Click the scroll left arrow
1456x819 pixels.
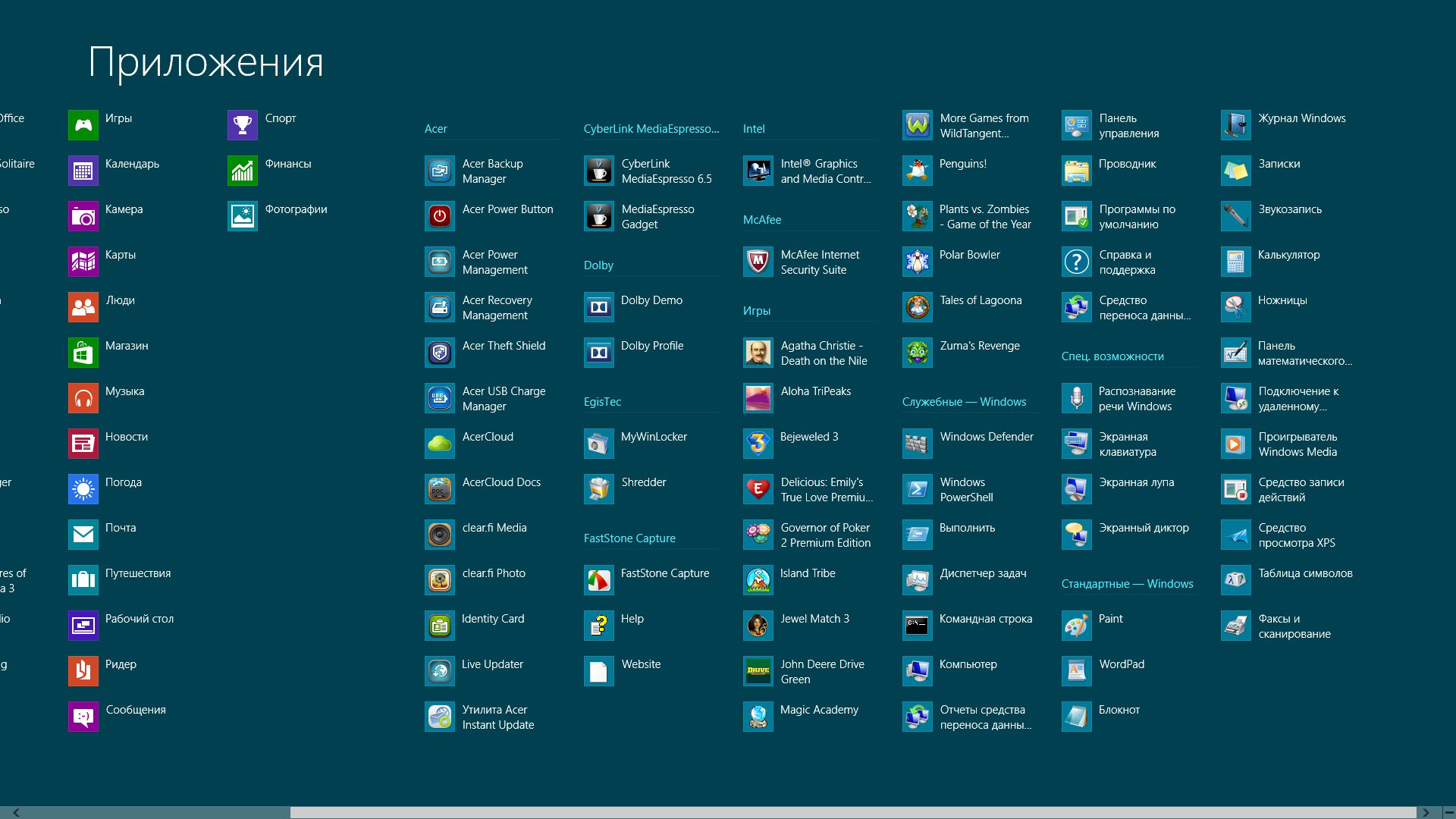point(16,812)
